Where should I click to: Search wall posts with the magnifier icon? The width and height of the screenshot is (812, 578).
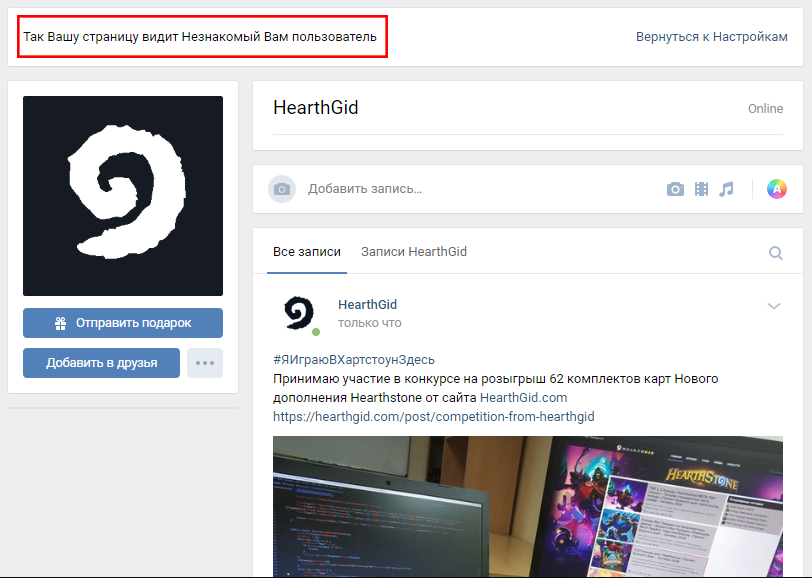click(x=775, y=253)
